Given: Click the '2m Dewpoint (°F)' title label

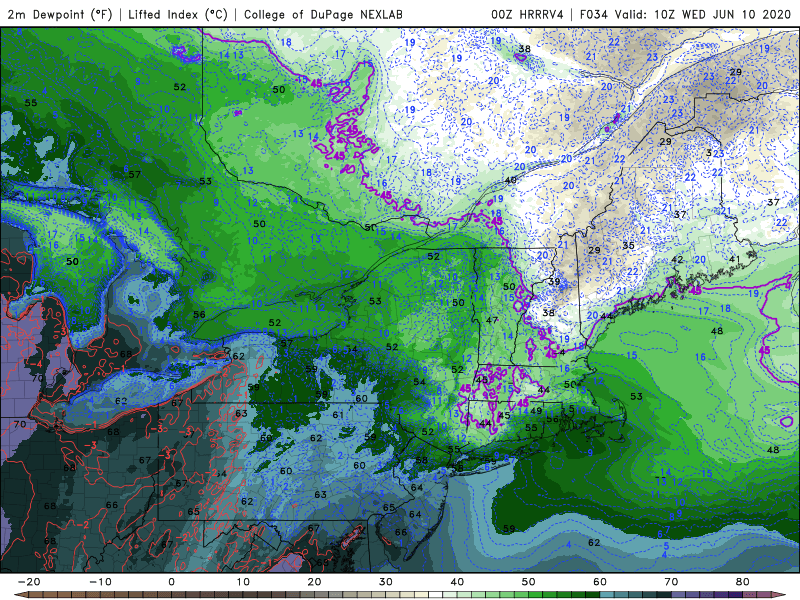Looking at the screenshot, I should tap(60, 14).
